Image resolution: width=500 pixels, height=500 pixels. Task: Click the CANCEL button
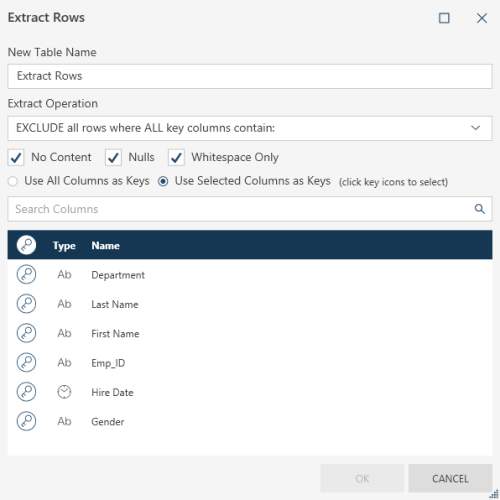(450, 478)
